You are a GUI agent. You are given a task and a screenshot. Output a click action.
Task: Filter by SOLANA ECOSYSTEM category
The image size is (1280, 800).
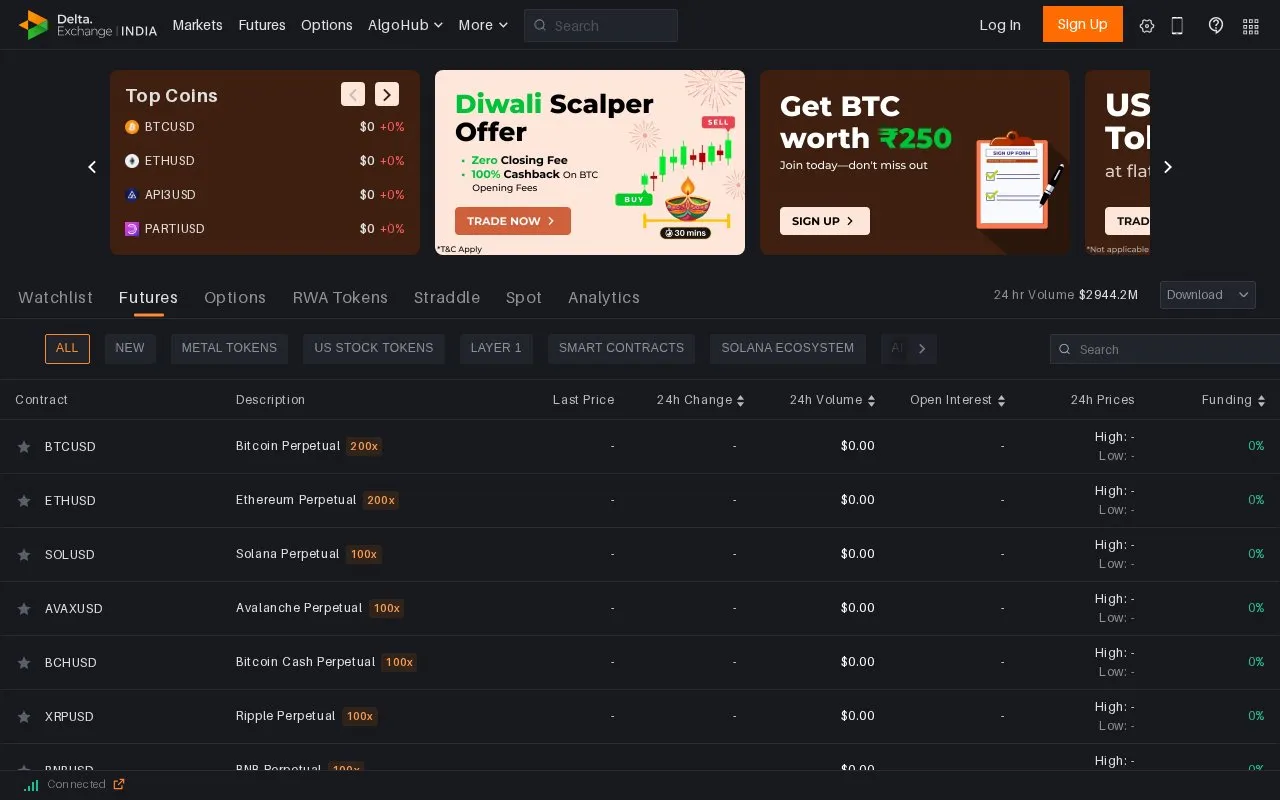point(788,349)
